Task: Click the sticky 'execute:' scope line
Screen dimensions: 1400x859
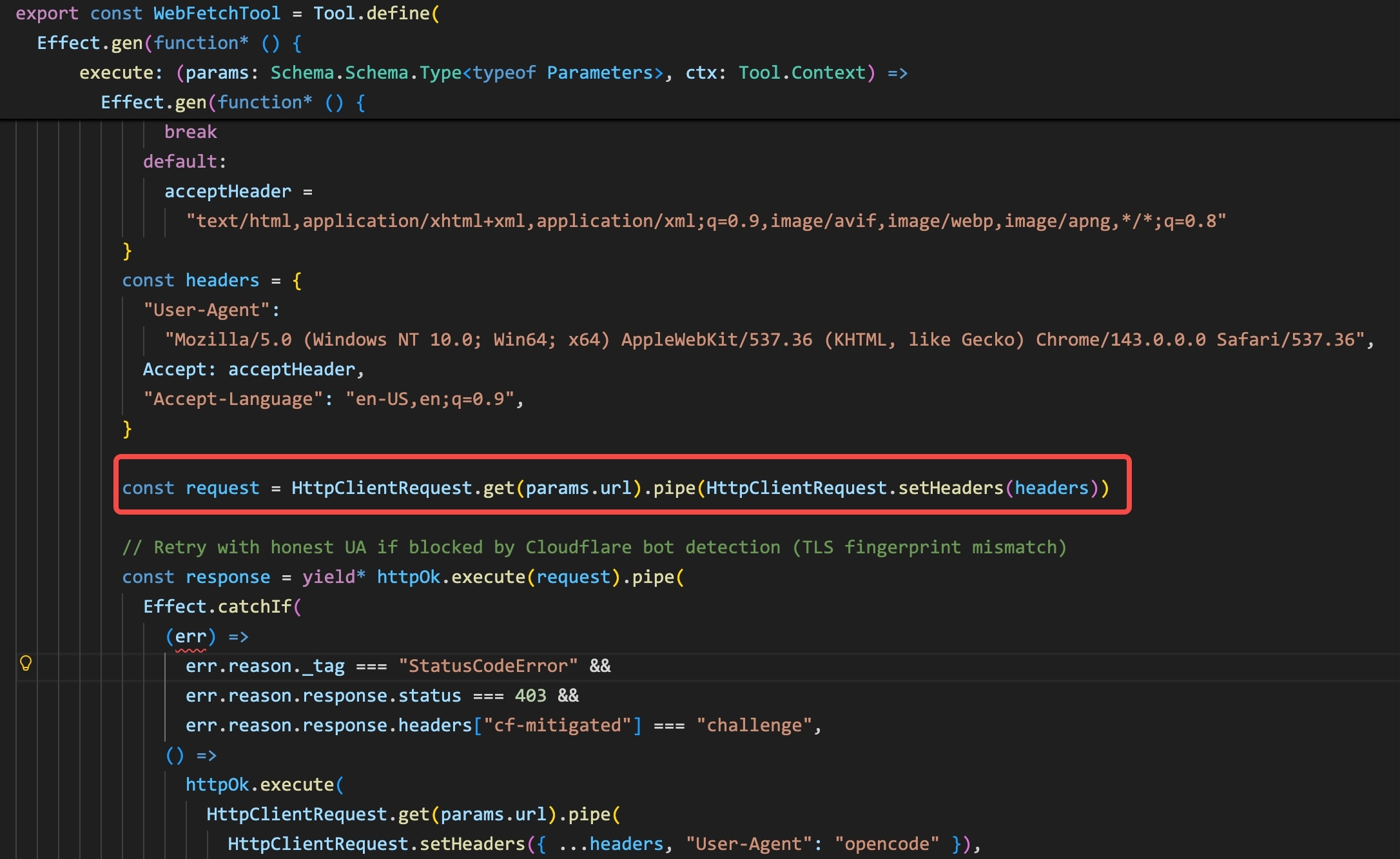Action: pos(493,73)
